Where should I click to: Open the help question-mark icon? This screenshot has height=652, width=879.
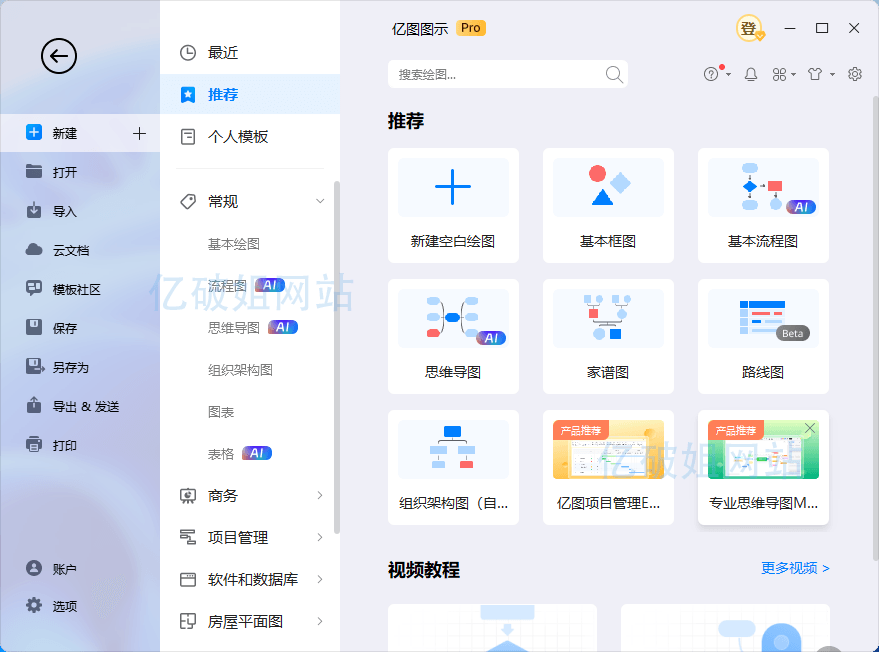click(711, 74)
